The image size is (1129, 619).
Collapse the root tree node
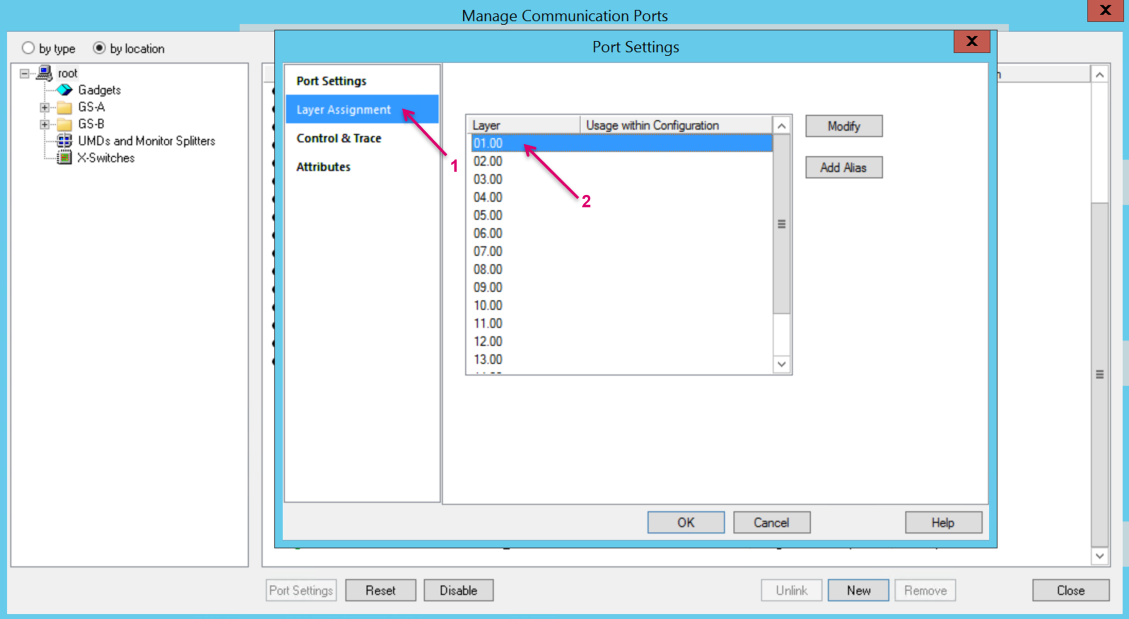pos(25,73)
